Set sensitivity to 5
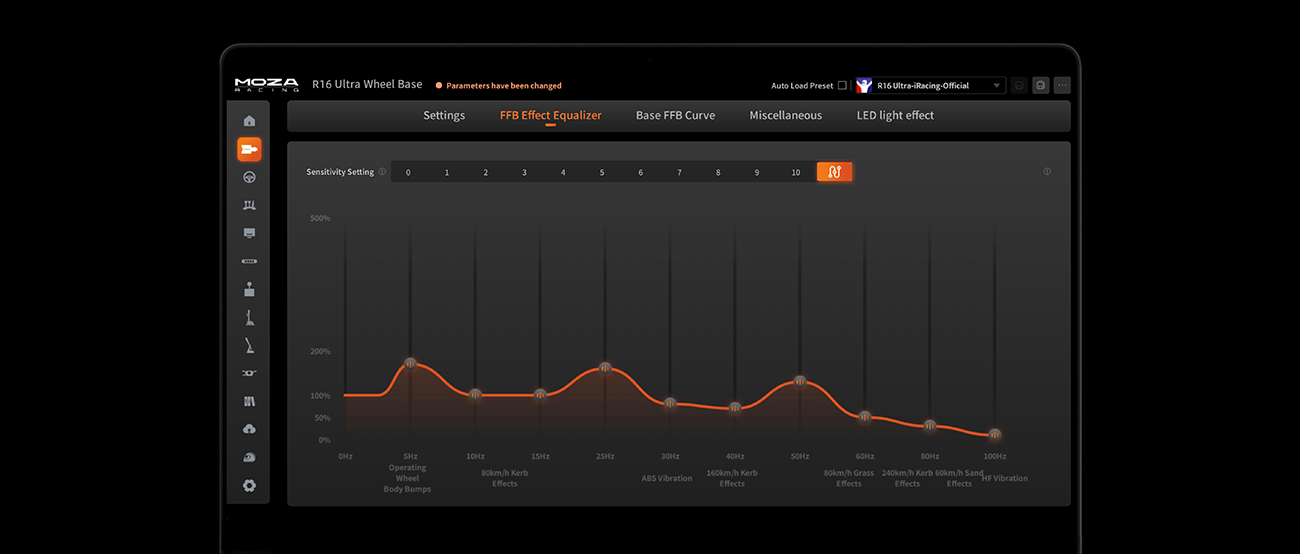 pyautogui.click(x=602, y=172)
